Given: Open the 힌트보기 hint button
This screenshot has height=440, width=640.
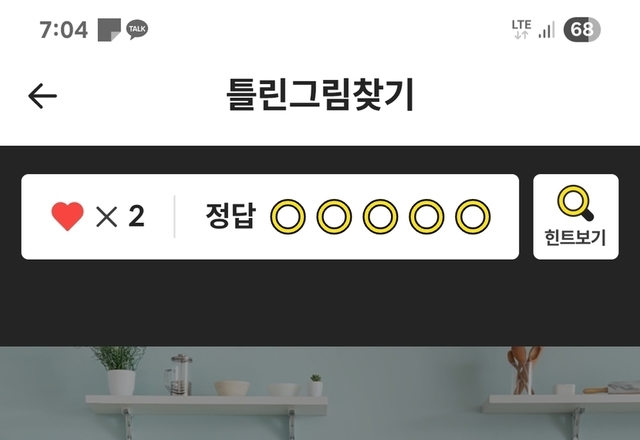Looking at the screenshot, I should click(x=576, y=216).
